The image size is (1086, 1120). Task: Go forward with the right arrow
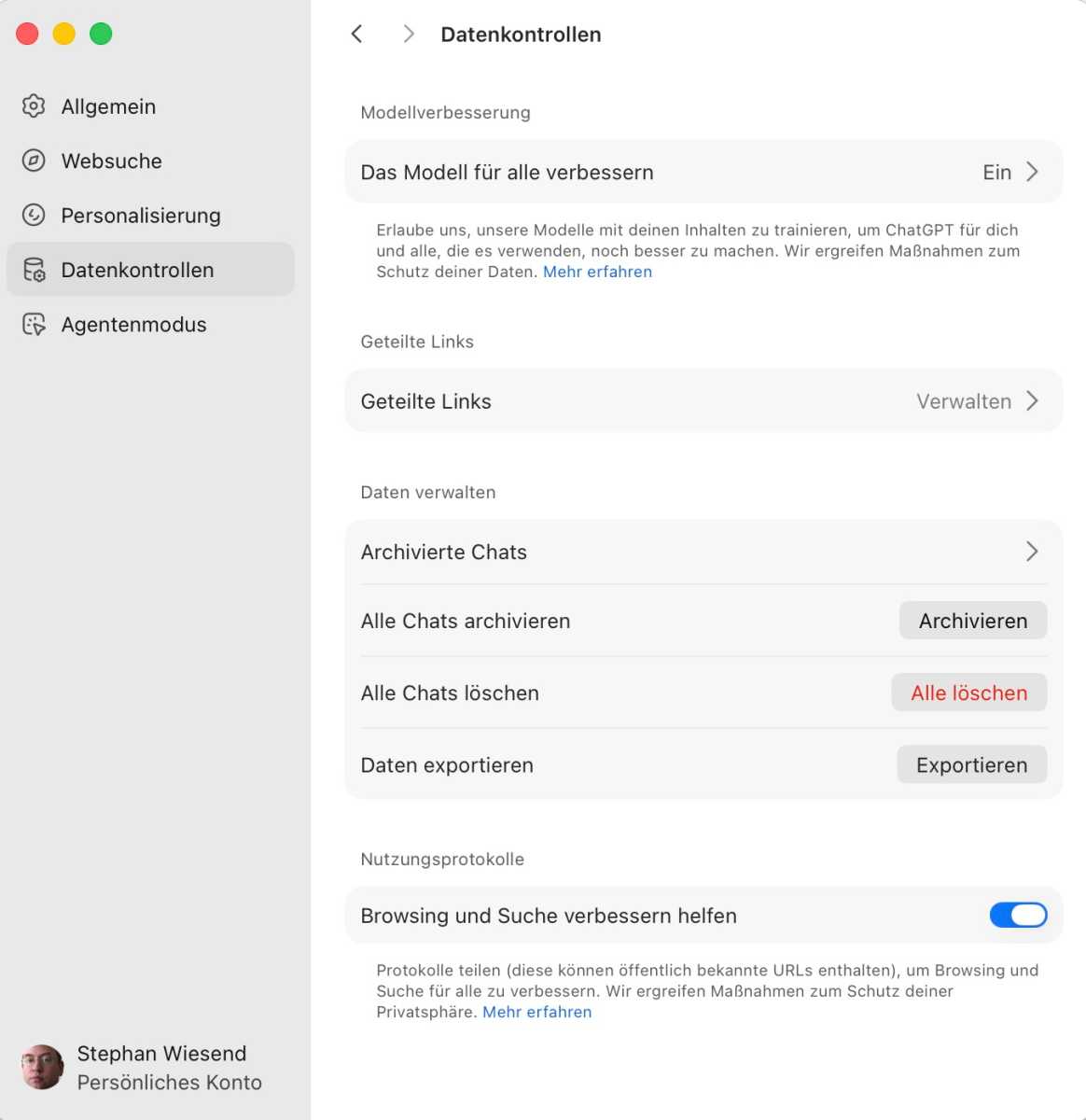[408, 35]
